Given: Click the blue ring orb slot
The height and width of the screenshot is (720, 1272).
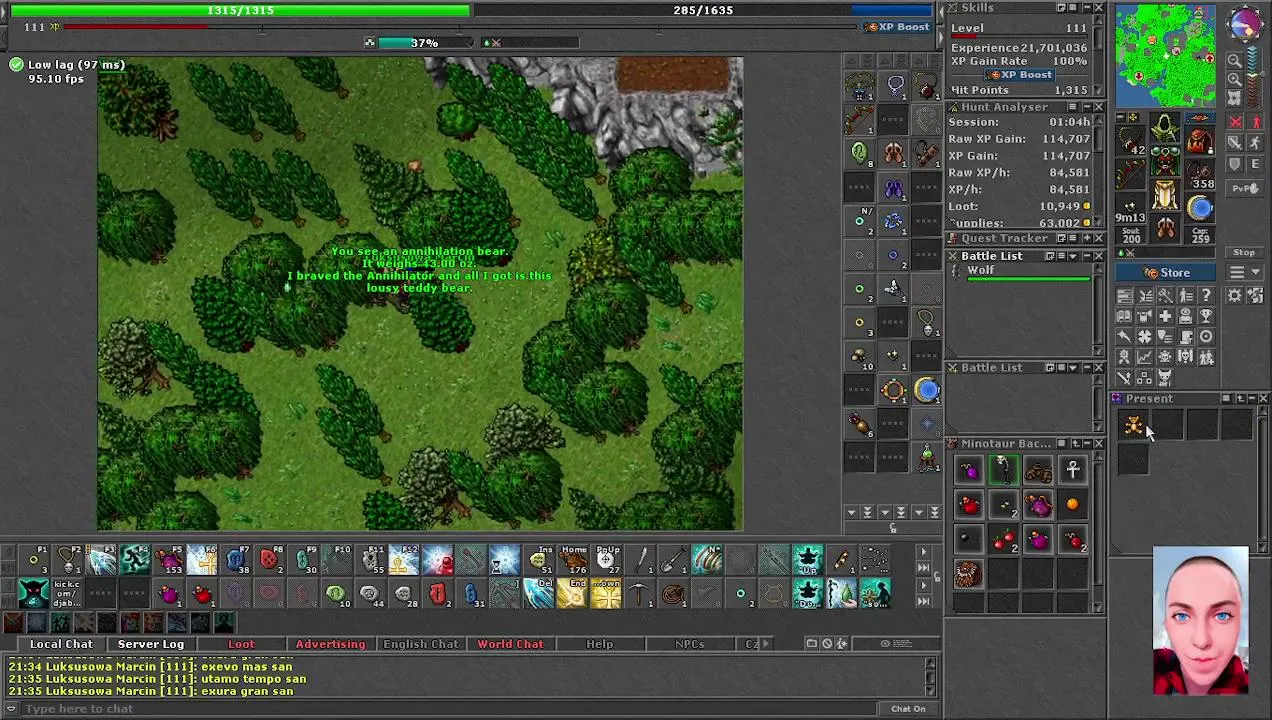Looking at the screenshot, I should 1200,208.
